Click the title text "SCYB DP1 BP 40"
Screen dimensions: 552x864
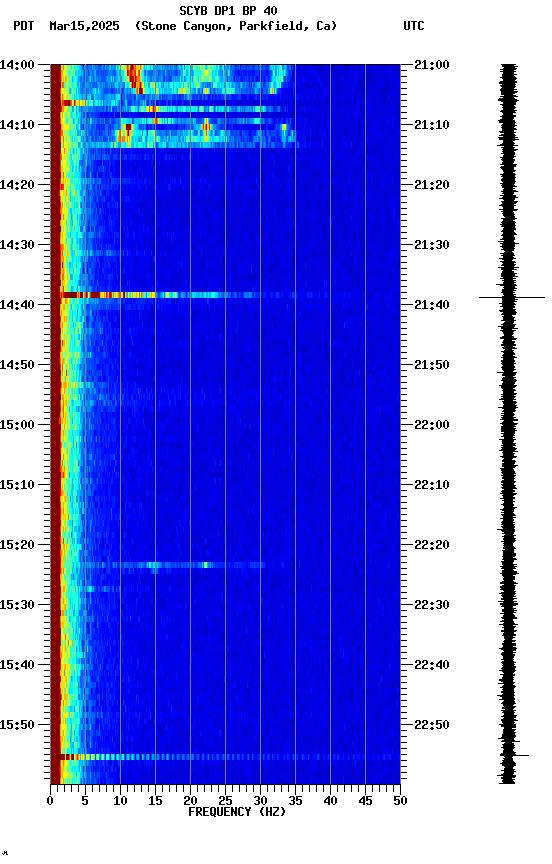click(x=228, y=11)
